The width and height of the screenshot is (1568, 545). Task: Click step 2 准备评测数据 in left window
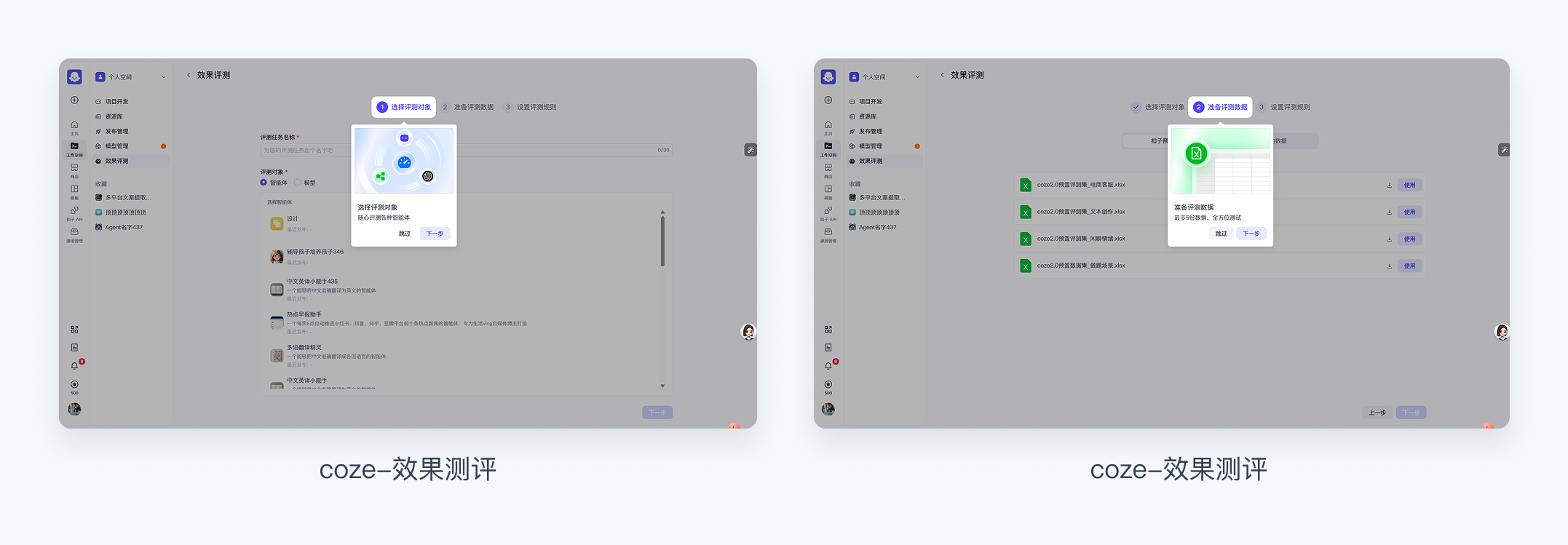coord(467,107)
